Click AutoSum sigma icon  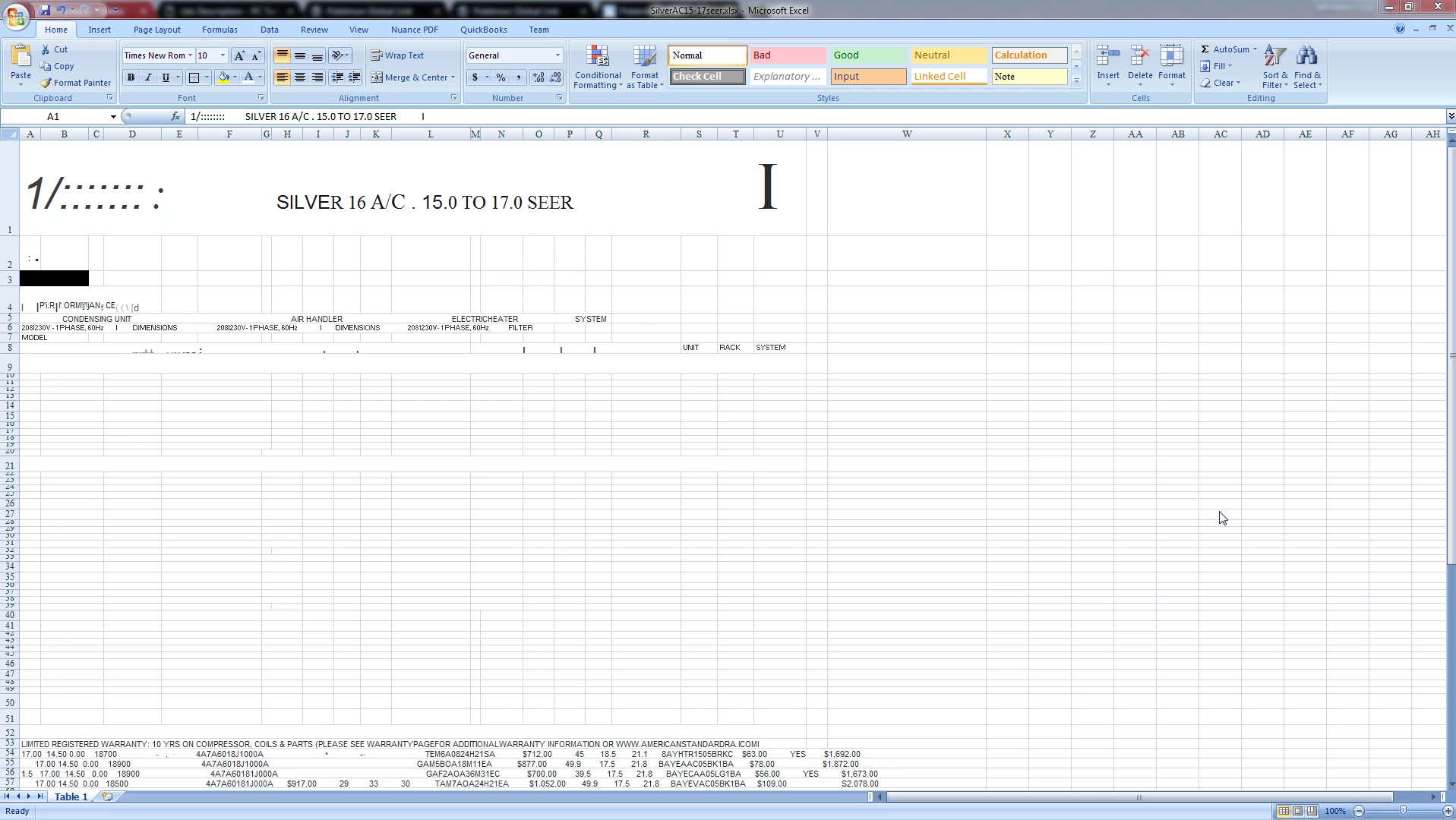pyautogui.click(x=1205, y=49)
